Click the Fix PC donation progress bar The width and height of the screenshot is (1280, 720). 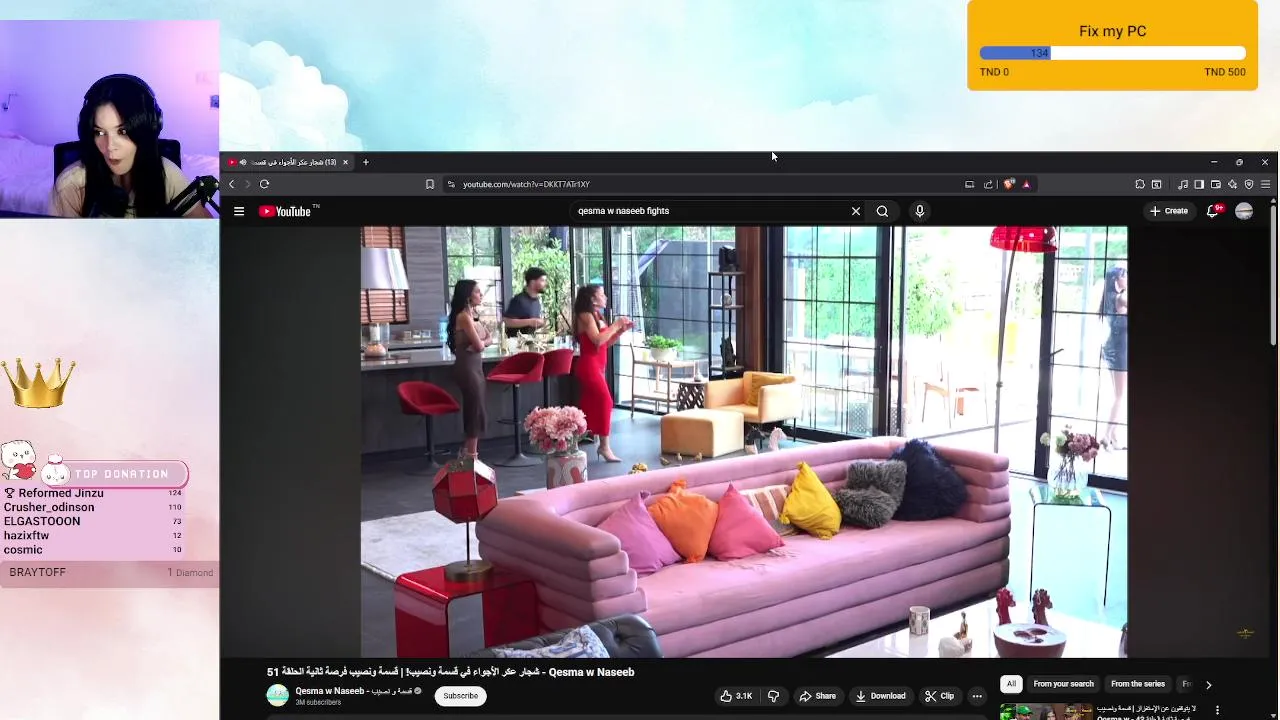tap(1112, 53)
